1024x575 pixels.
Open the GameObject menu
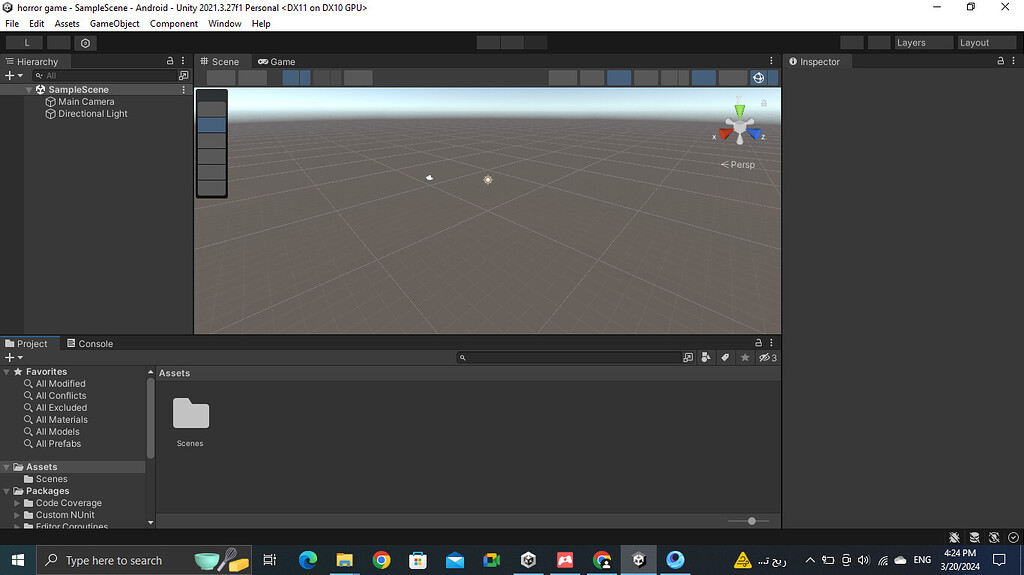click(114, 24)
